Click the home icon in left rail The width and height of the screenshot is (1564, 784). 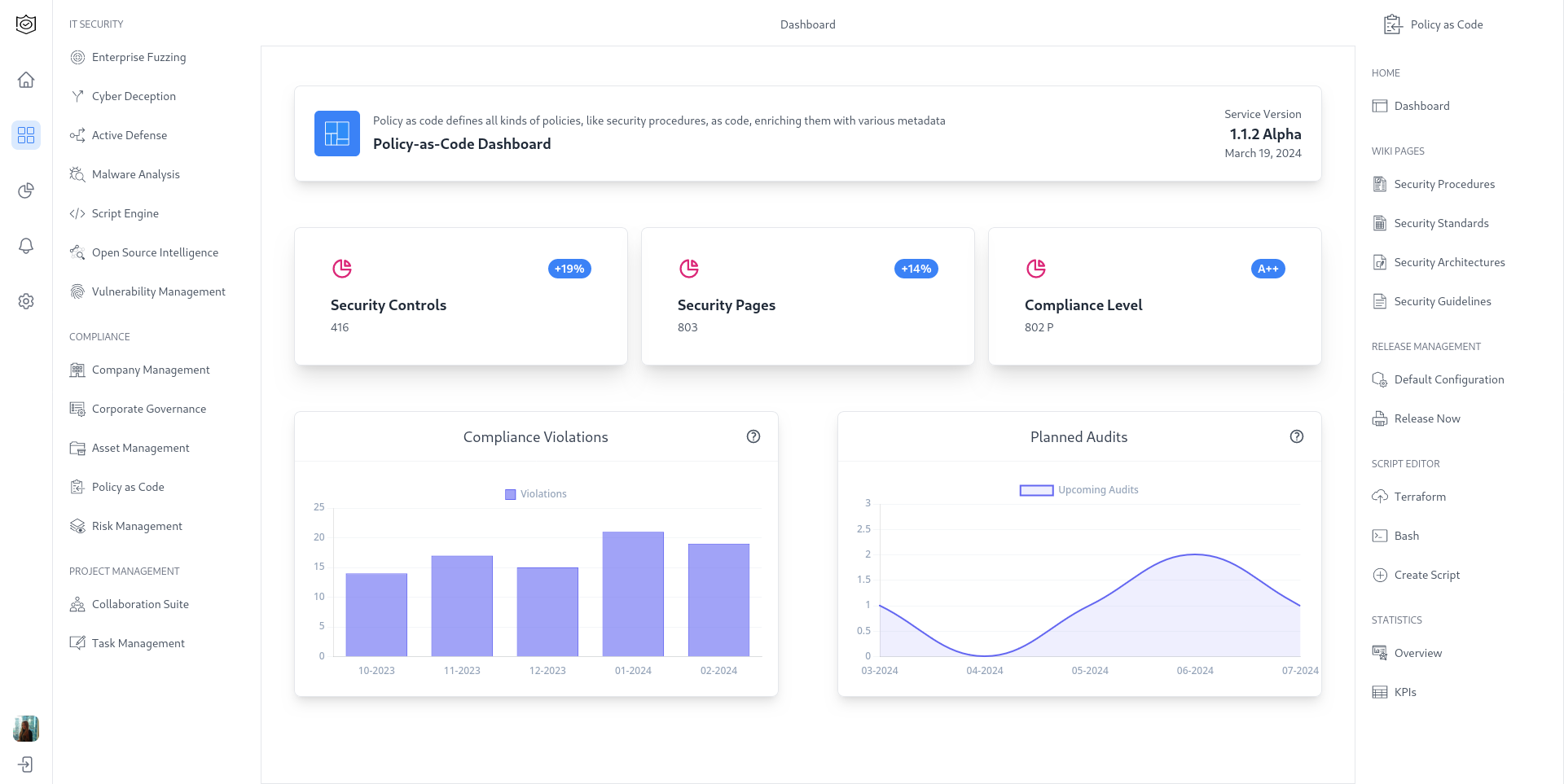tap(26, 80)
